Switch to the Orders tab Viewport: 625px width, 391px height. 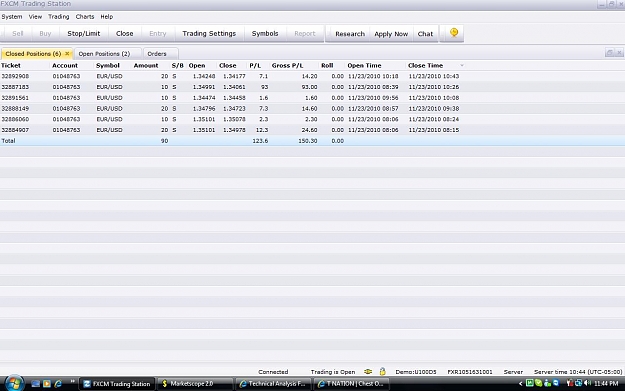tap(161, 53)
